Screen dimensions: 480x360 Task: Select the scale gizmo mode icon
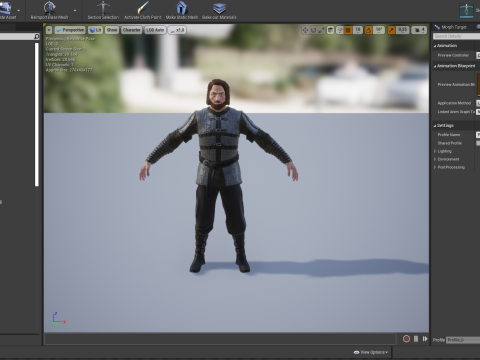[x=321, y=30]
